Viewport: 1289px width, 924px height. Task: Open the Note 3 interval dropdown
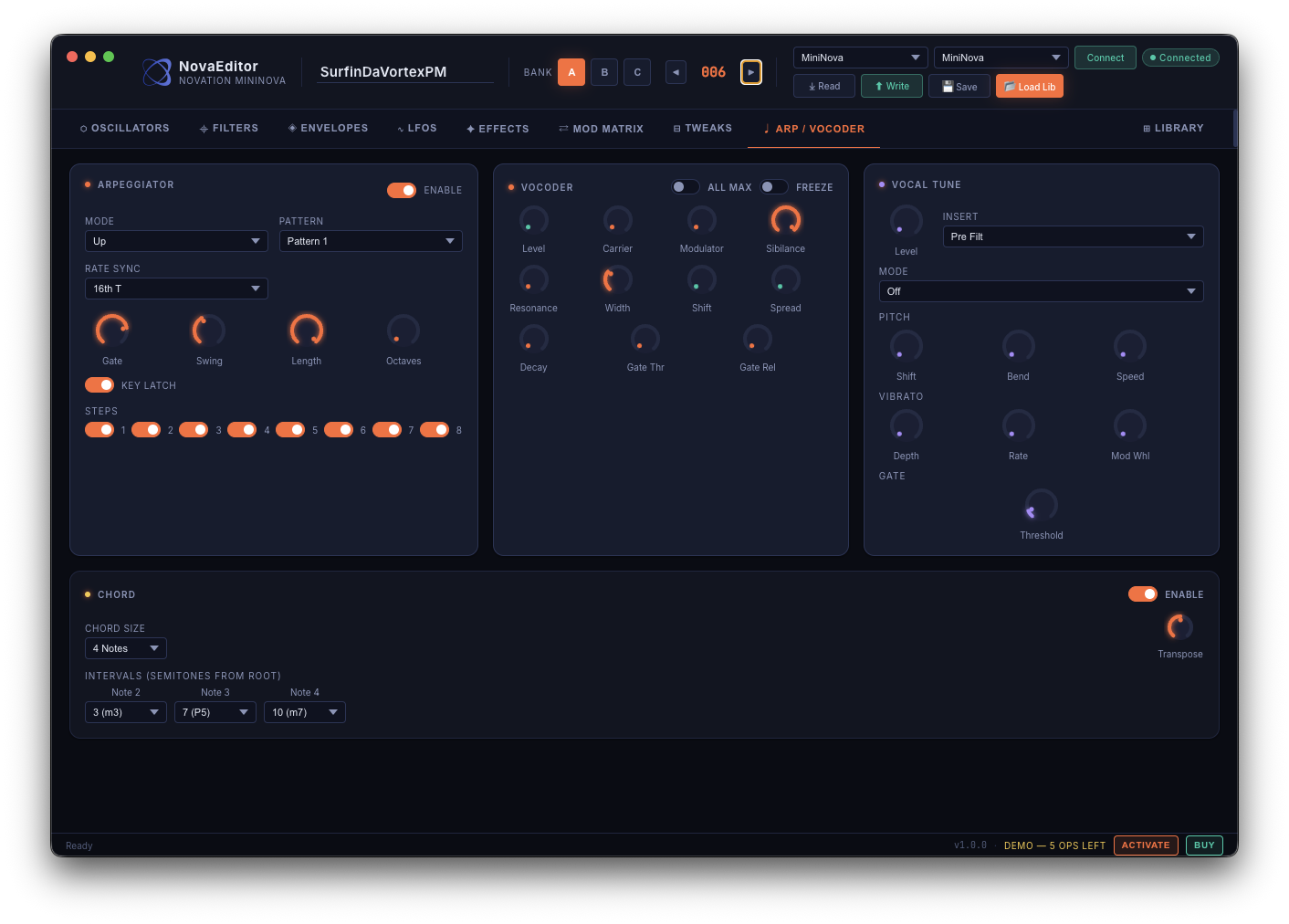pos(215,712)
